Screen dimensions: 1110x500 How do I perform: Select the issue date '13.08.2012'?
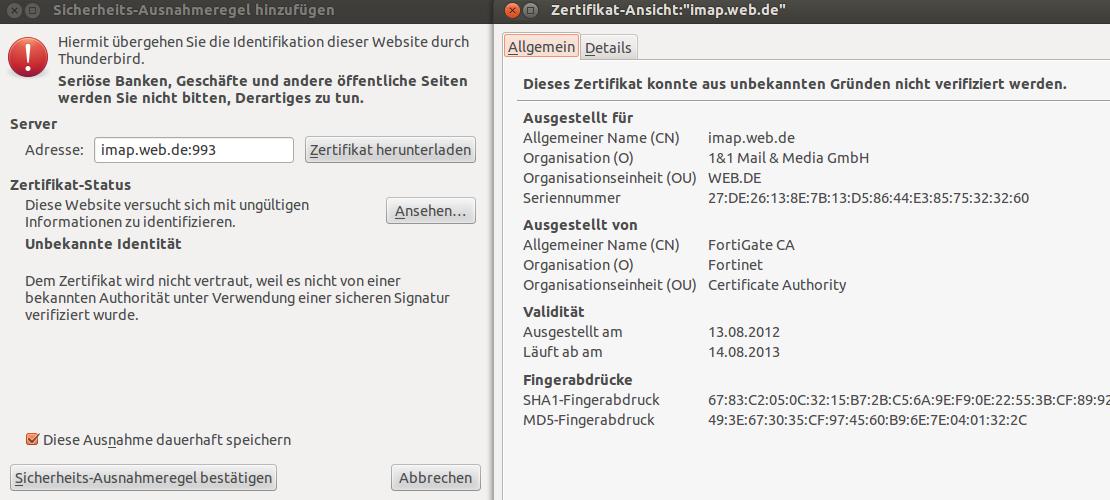tap(744, 331)
